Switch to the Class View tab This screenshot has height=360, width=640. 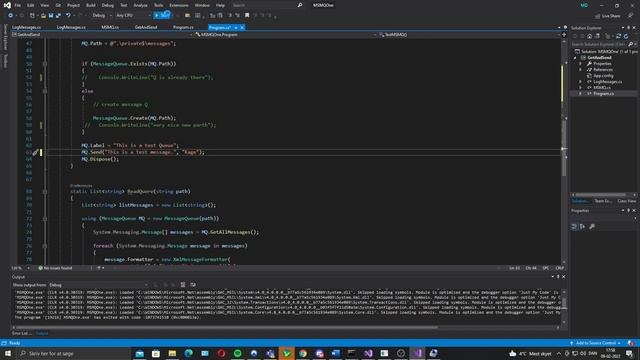(627, 201)
